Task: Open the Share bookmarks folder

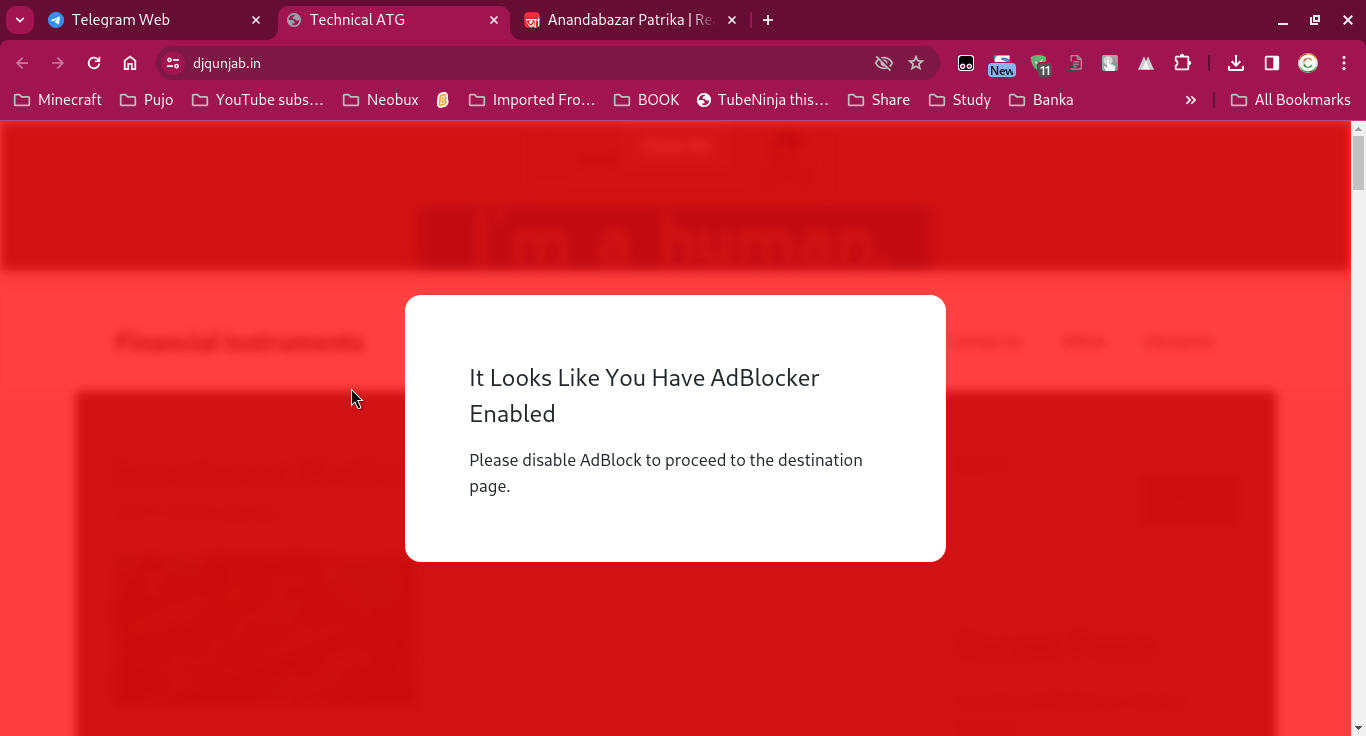Action: (x=879, y=100)
